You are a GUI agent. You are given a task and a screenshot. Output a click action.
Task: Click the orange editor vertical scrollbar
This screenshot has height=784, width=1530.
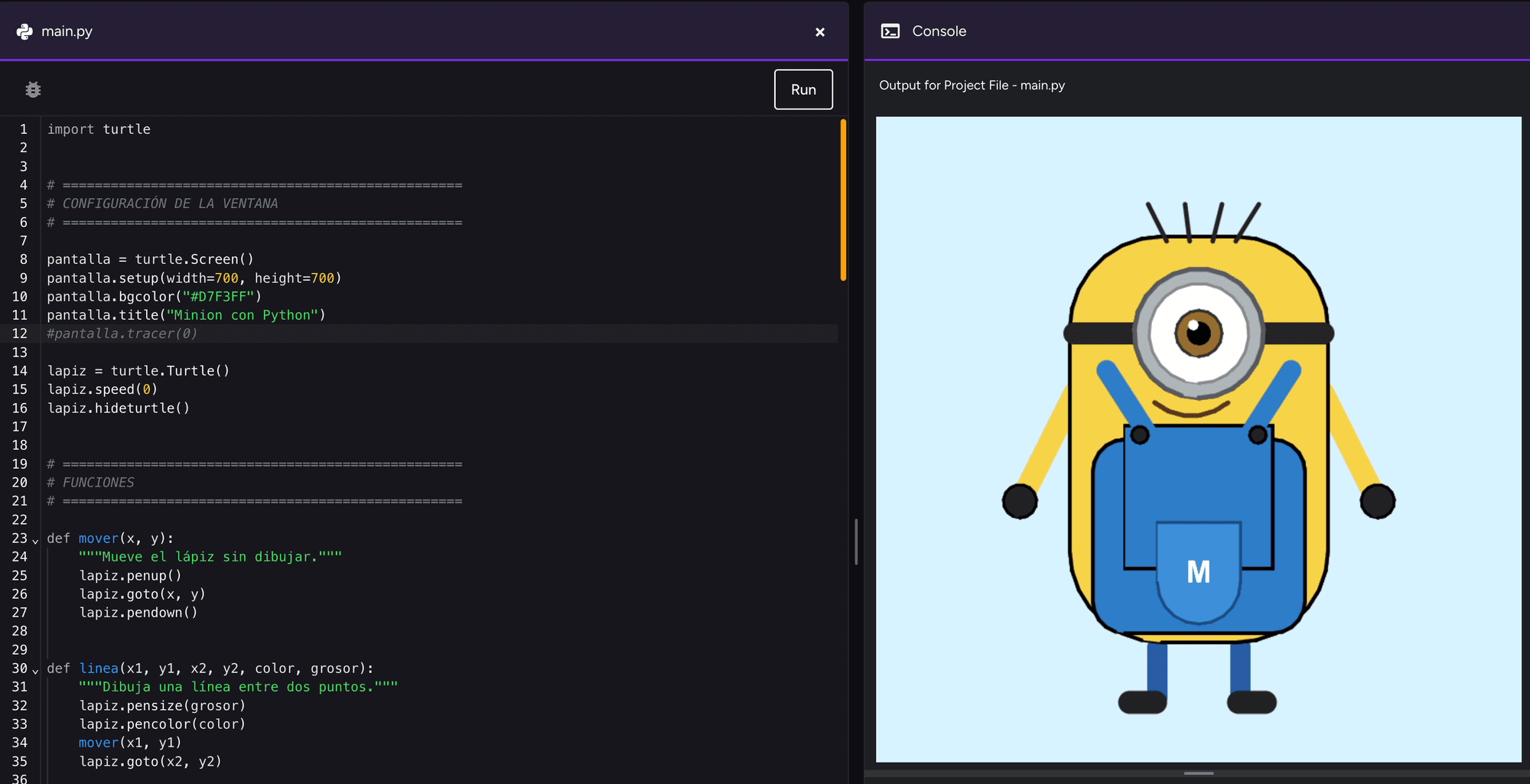click(843, 200)
